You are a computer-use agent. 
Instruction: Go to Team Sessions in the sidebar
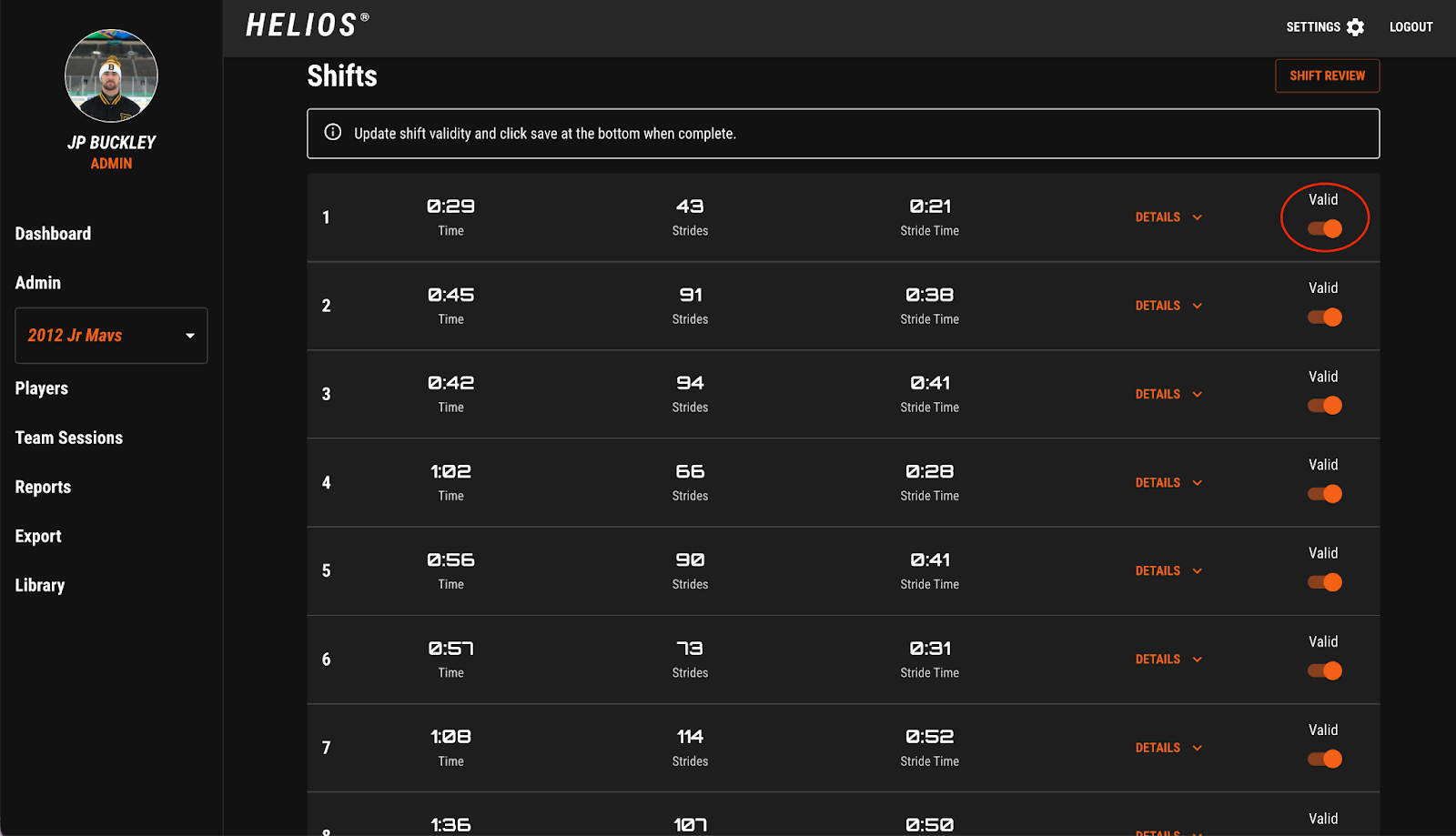click(69, 438)
